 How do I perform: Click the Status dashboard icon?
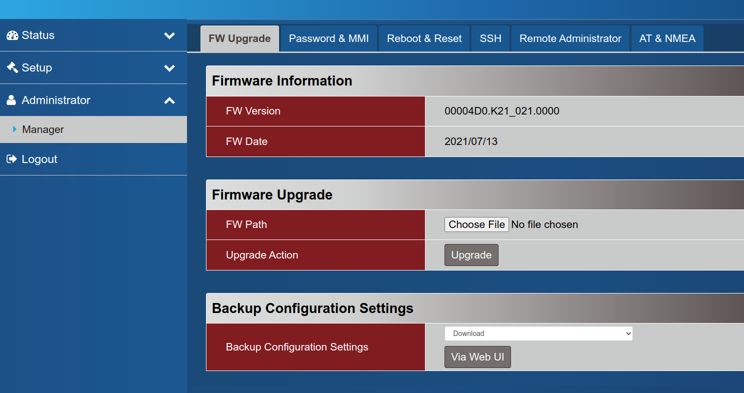point(12,35)
